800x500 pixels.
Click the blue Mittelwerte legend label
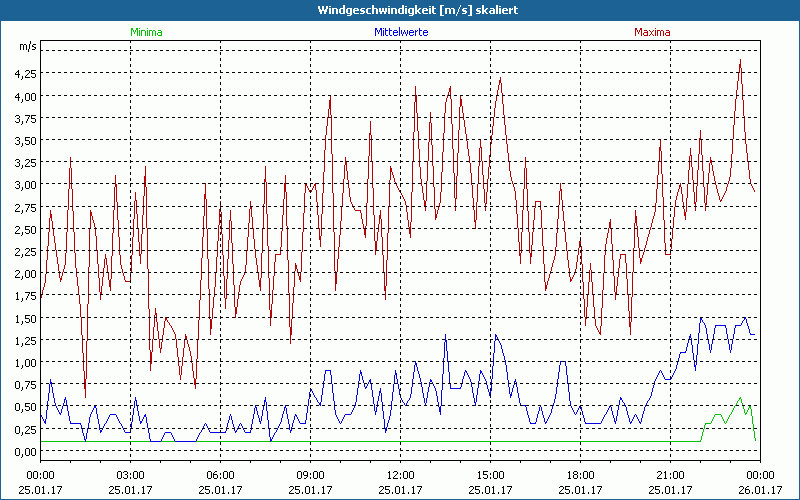click(400, 32)
